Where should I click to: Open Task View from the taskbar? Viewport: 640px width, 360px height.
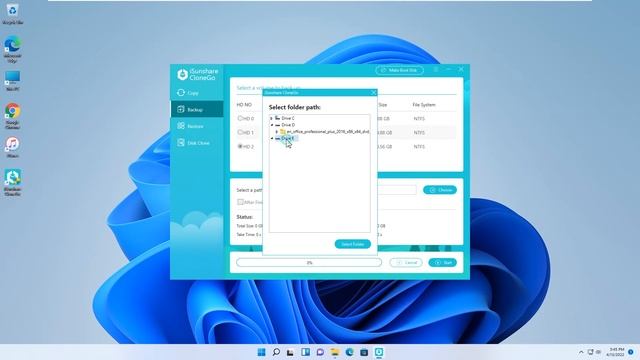click(x=290, y=352)
